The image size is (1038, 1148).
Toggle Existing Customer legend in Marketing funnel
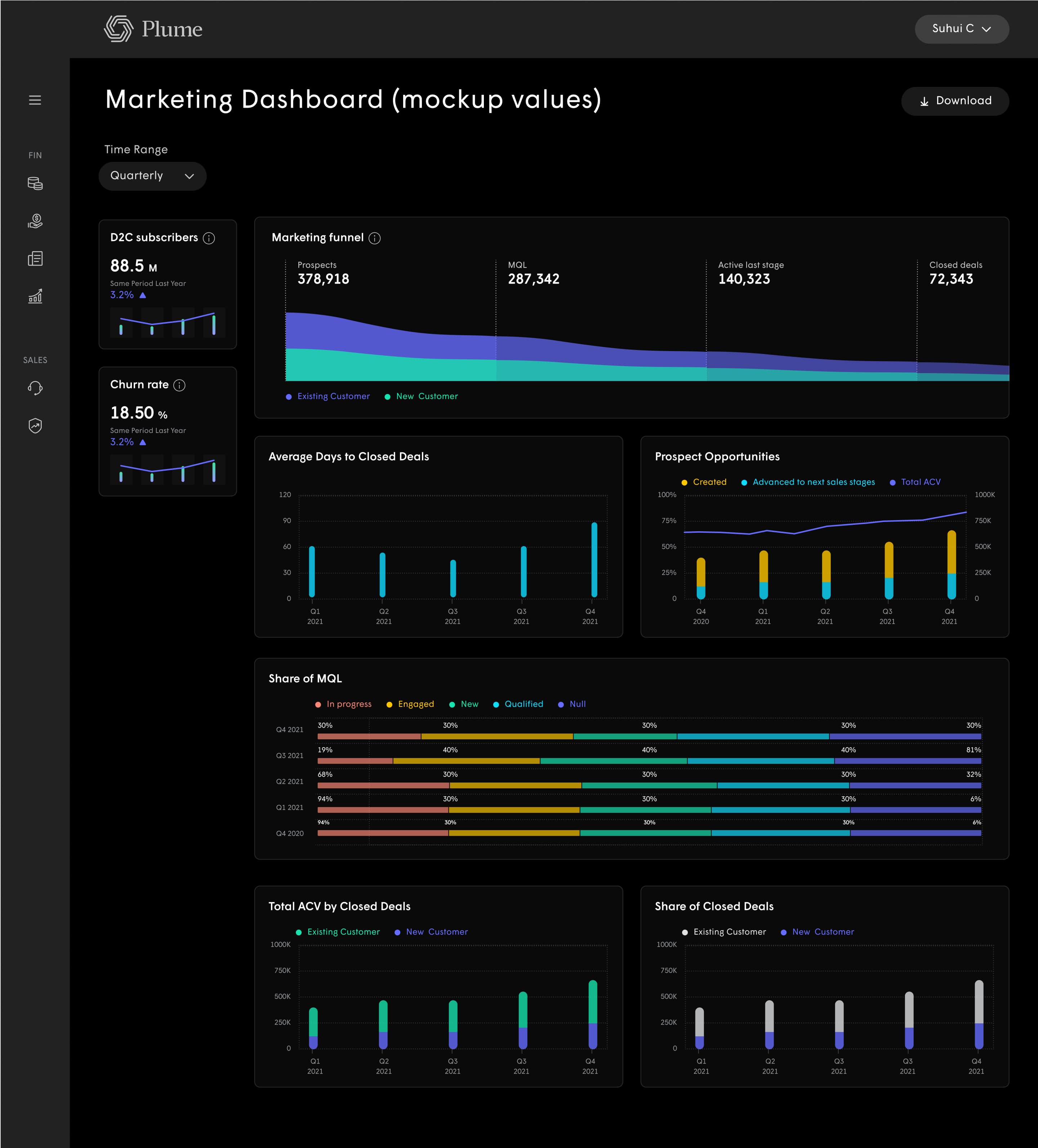(328, 396)
